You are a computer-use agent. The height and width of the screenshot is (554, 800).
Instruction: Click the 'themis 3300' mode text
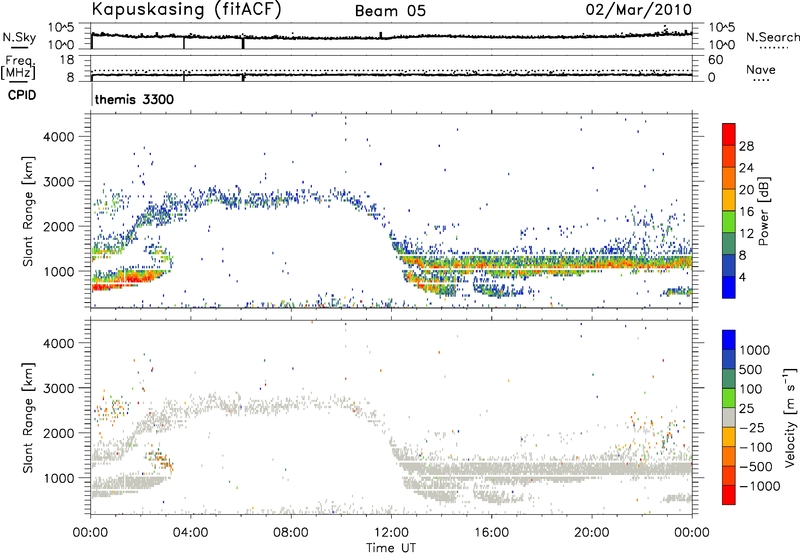(x=134, y=99)
